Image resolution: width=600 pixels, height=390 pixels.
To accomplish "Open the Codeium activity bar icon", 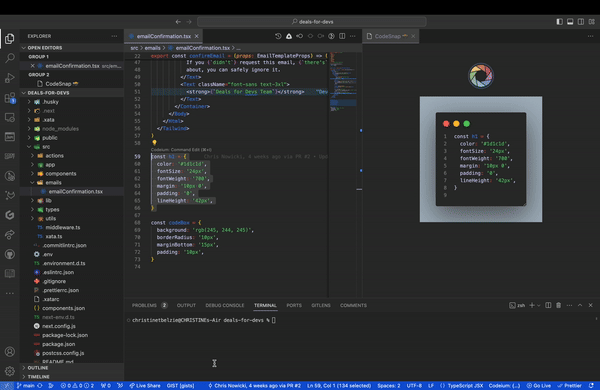I will click(10, 215).
